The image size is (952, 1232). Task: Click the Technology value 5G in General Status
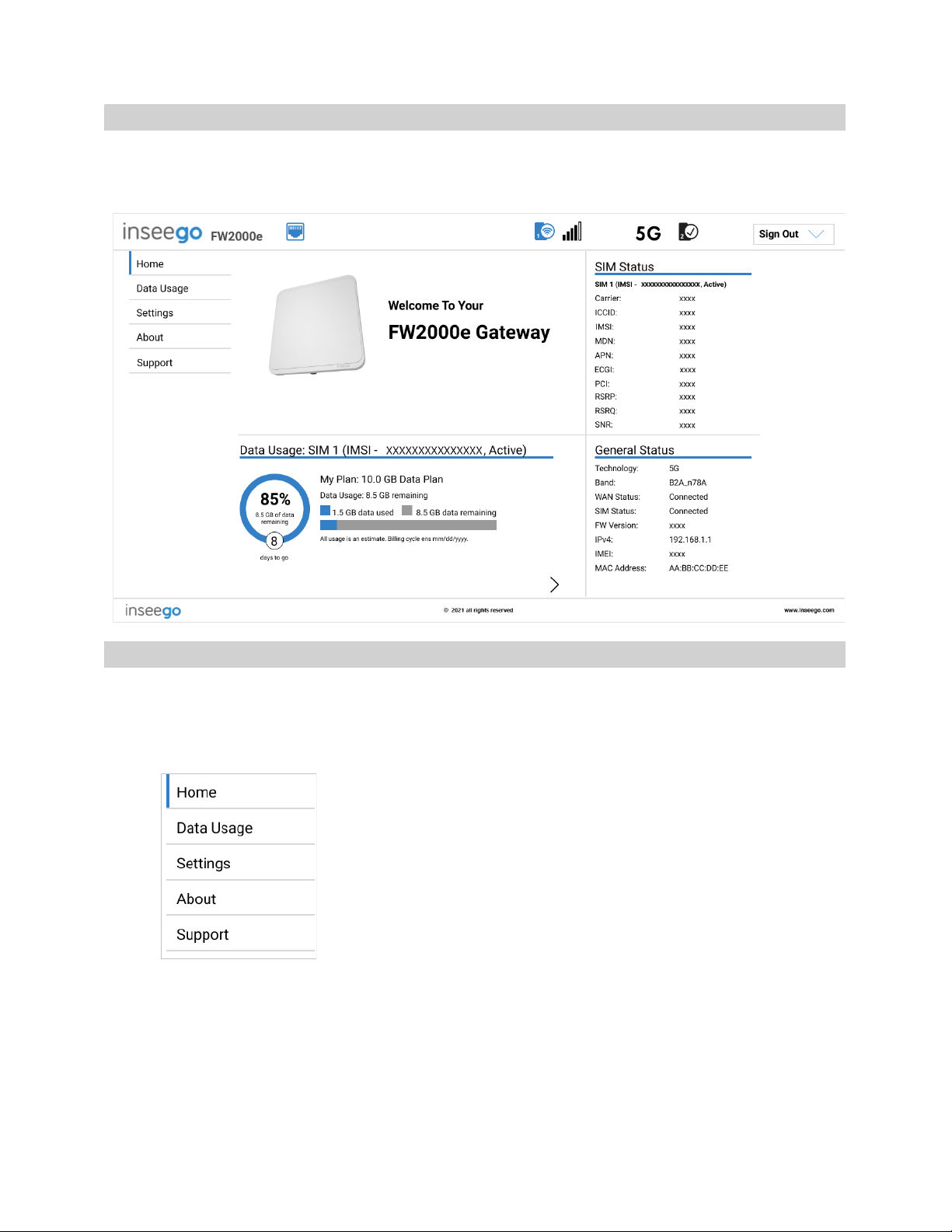point(674,469)
